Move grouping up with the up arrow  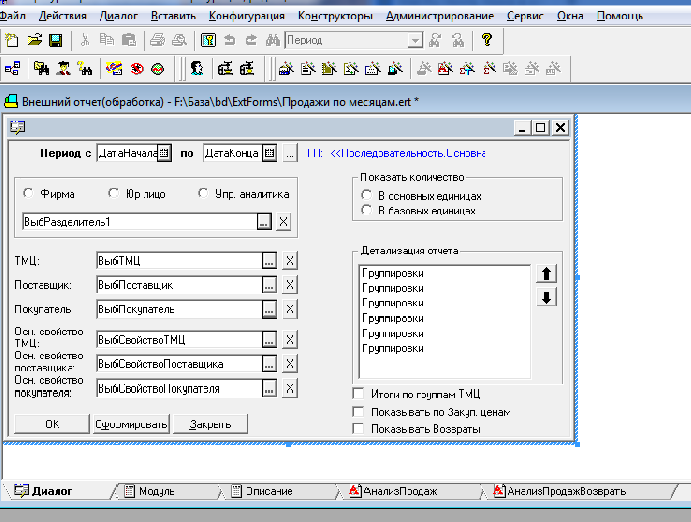pos(546,274)
